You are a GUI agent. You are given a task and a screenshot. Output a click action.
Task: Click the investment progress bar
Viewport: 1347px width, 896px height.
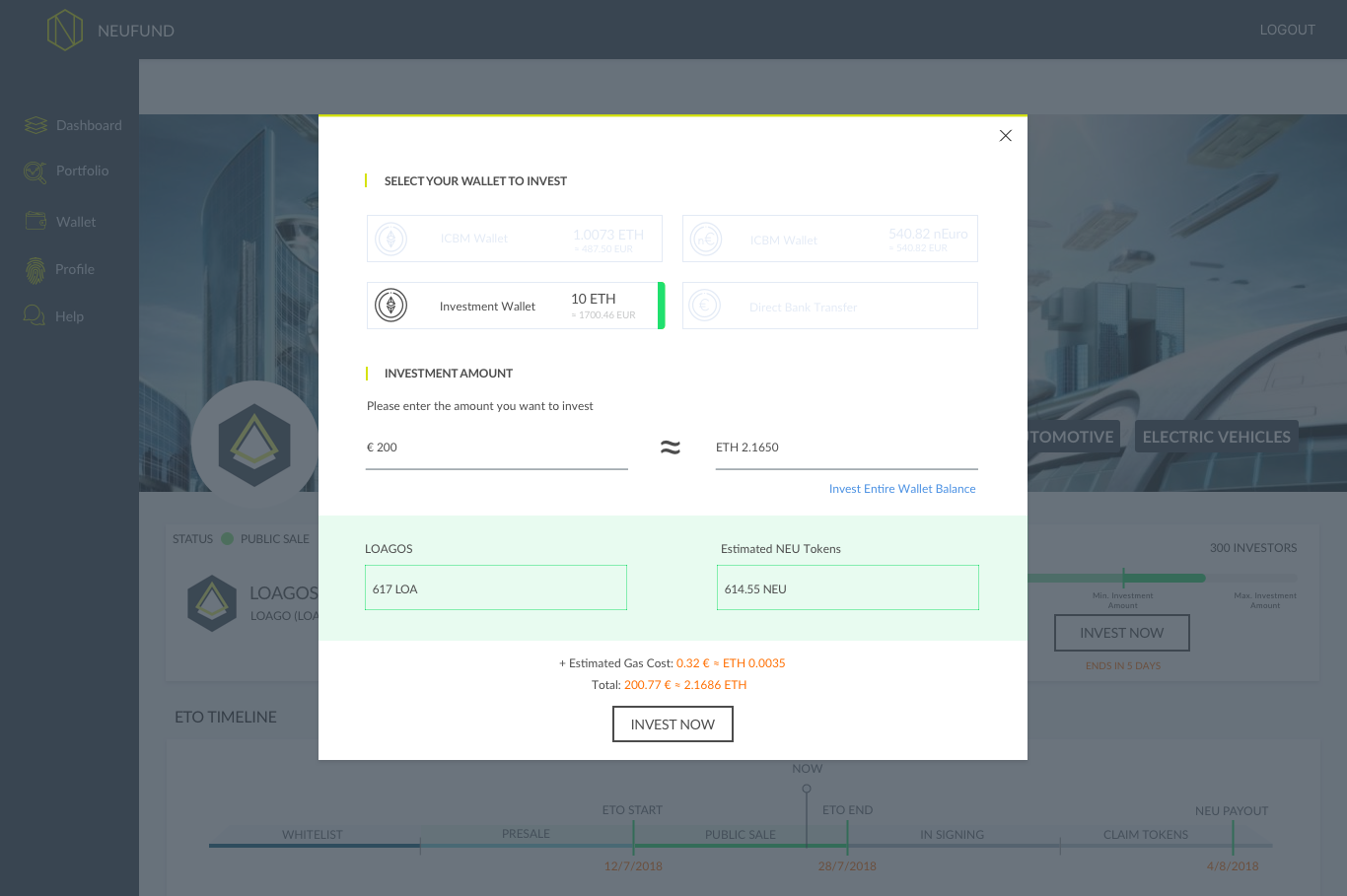[1162, 578]
